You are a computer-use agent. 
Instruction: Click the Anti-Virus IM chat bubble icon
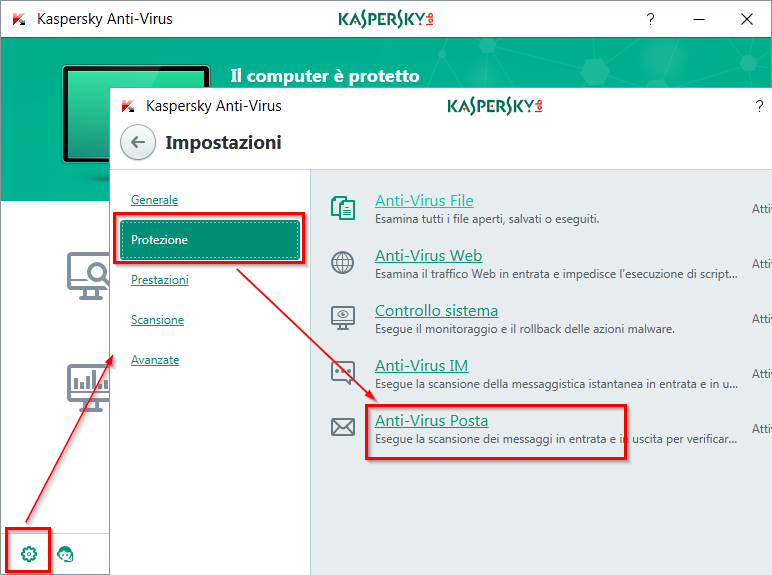(x=343, y=373)
